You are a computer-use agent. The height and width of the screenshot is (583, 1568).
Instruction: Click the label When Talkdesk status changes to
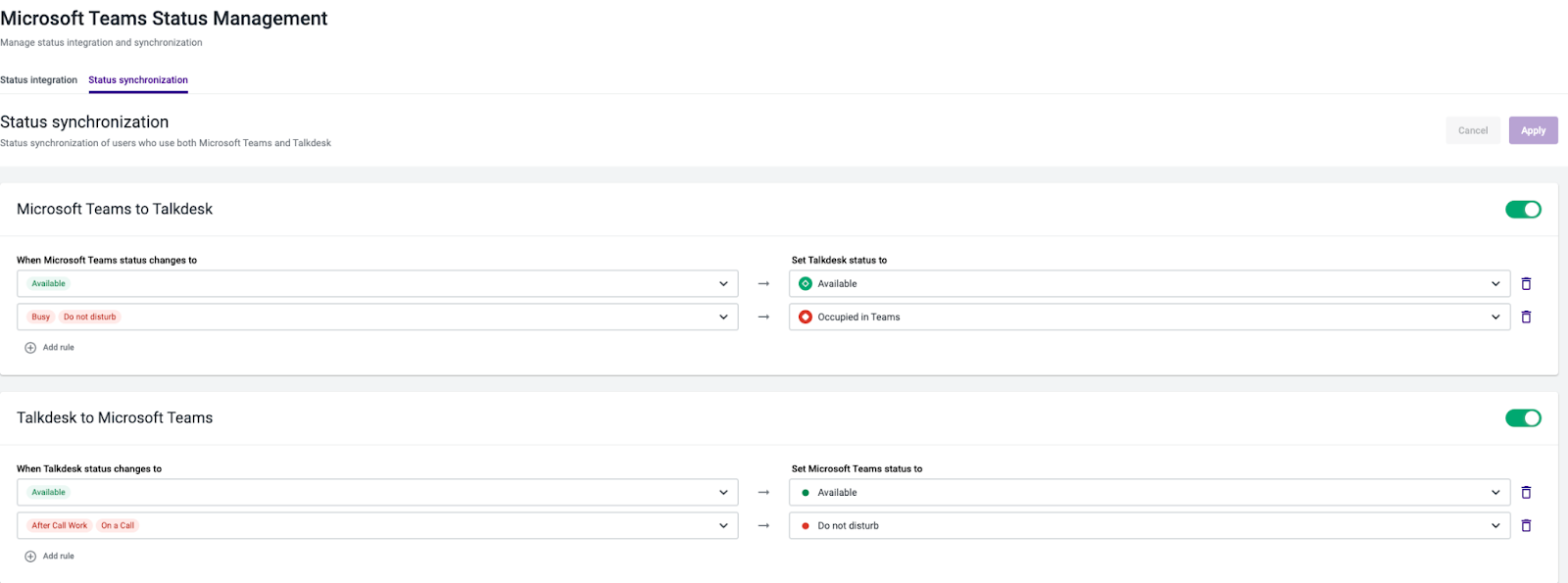tap(89, 469)
